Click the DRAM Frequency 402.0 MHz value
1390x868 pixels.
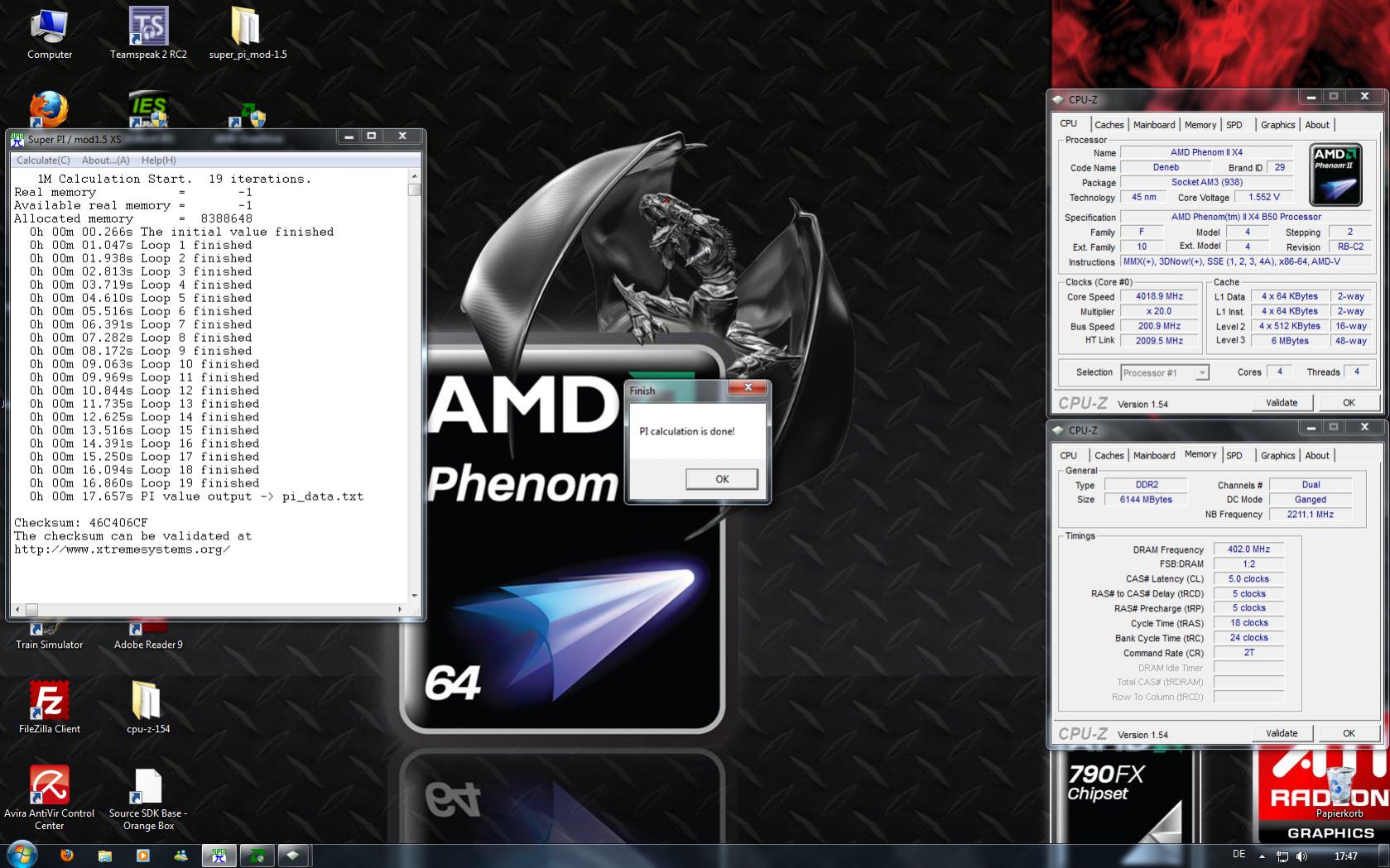coord(1248,549)
